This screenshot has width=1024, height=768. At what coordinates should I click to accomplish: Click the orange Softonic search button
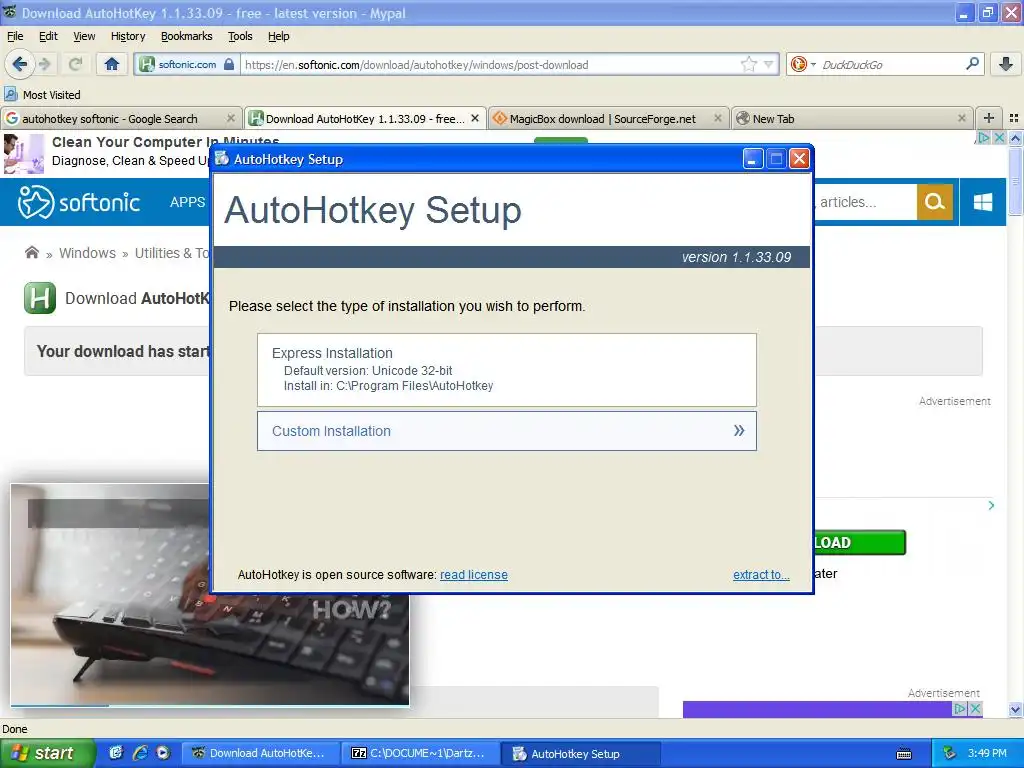click(x=935, y=202)
